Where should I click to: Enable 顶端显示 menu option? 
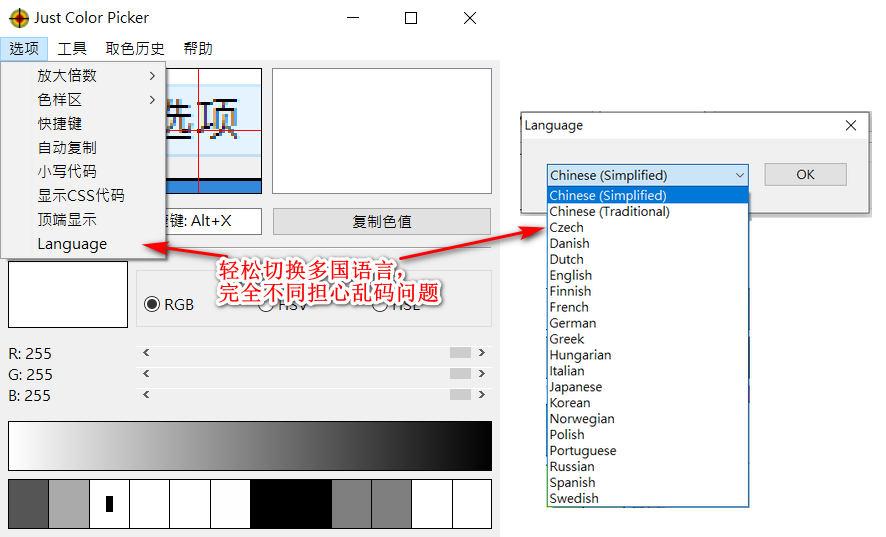84,220
